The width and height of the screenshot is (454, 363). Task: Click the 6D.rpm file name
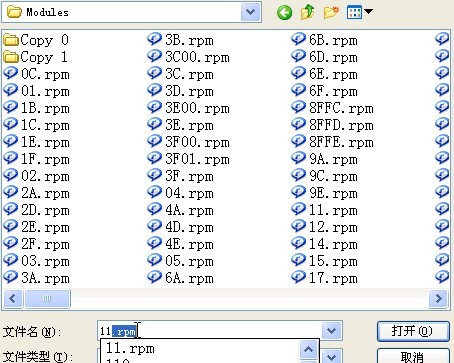pos(333,58)
